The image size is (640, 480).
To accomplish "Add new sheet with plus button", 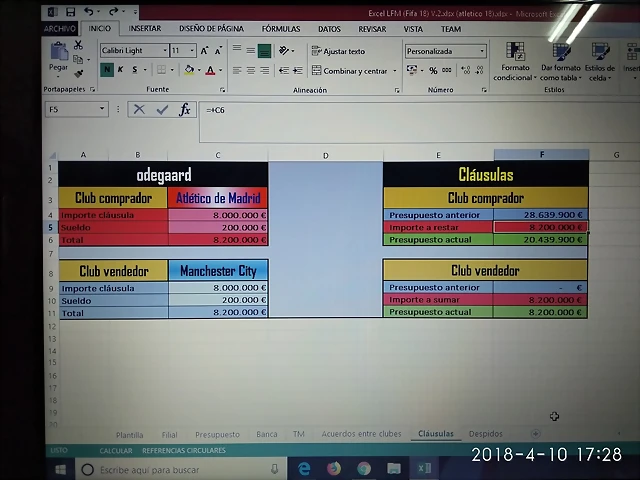I will tap(536, 433).
